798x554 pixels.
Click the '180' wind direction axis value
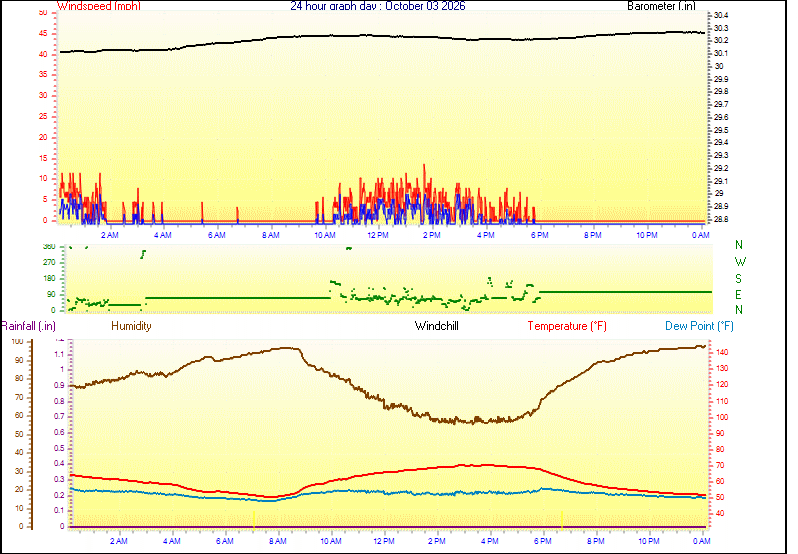49,278
